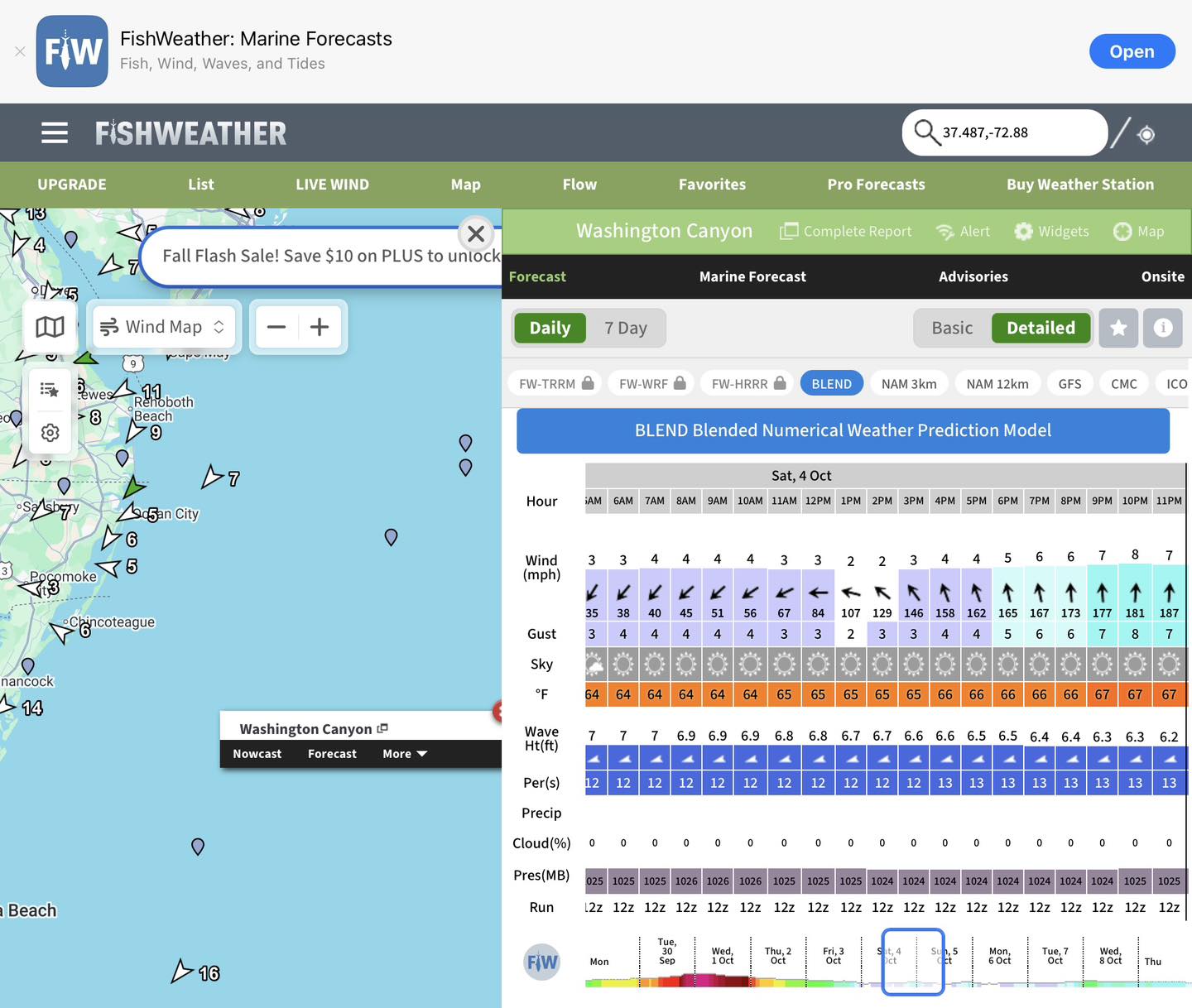Select the NAM 3km model
This screenshot has width=1192, height=1008.
(909, 384)
